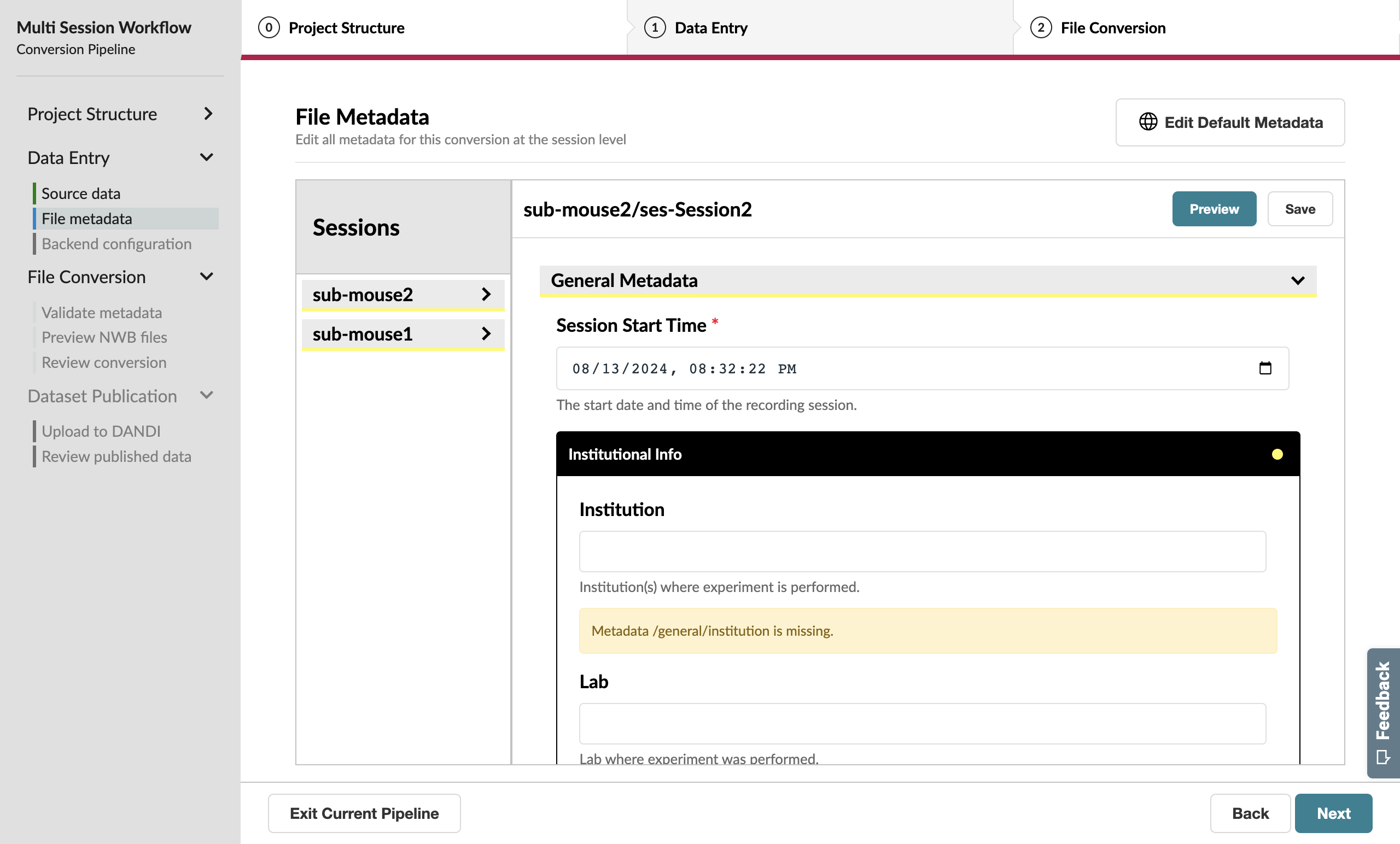Click the missing institution warning message

point(927,630)
